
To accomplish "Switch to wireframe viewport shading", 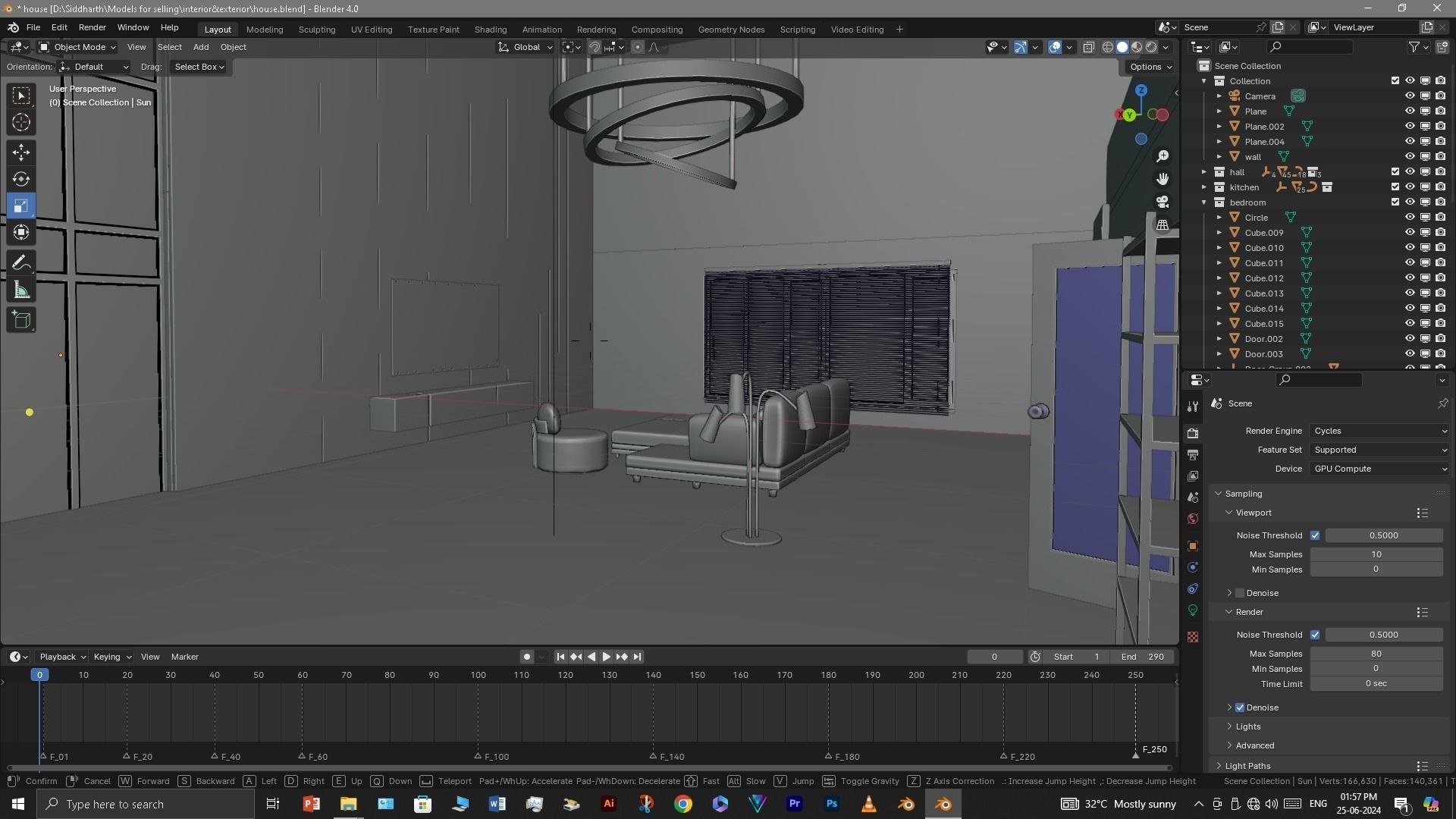I will (1108, 47).
